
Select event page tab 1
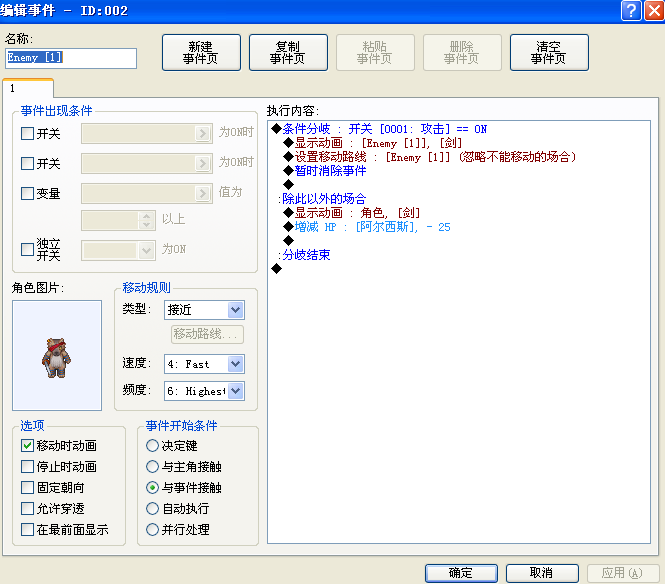pos(28,88)
